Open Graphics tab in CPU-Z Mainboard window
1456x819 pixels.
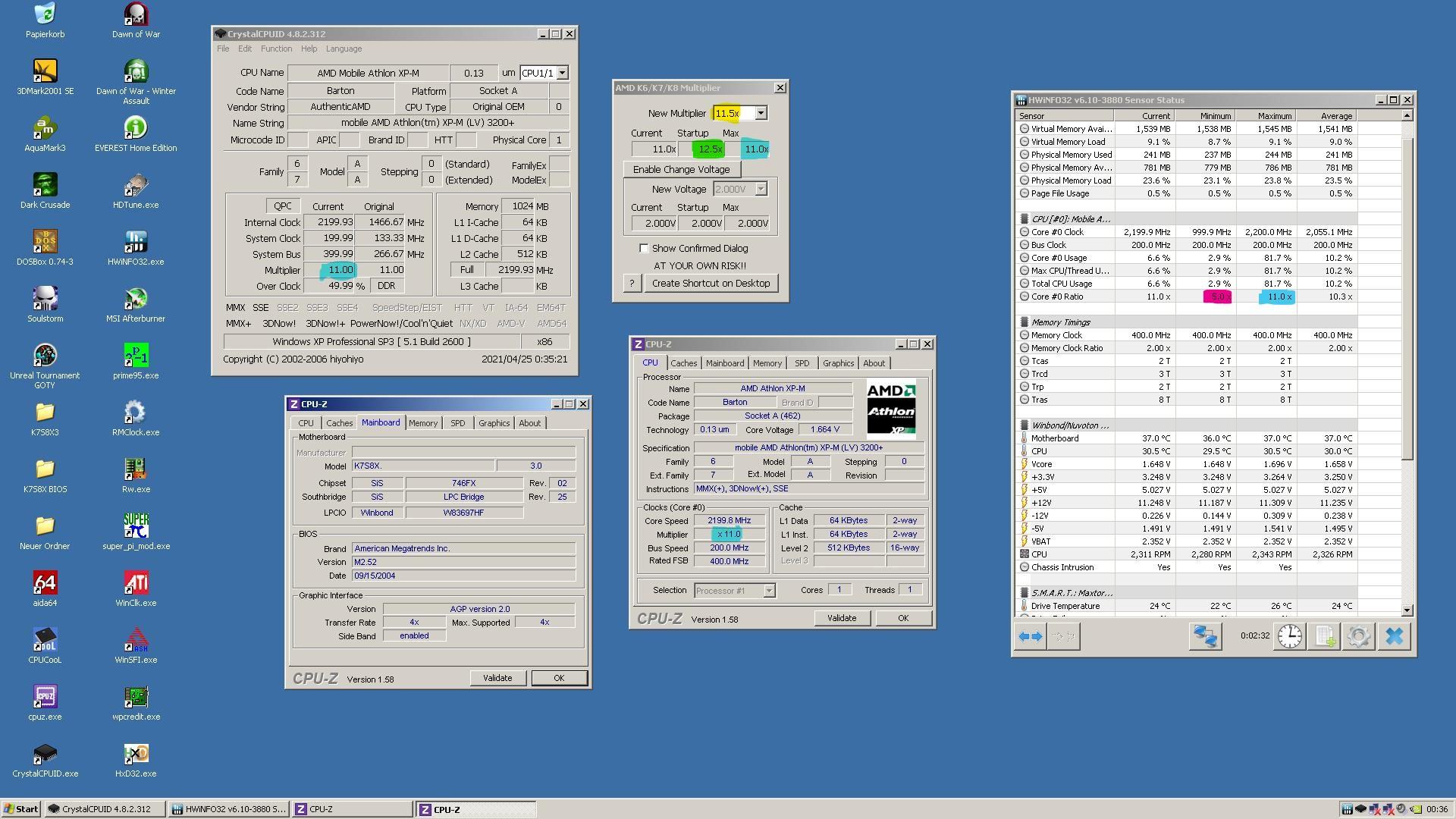point(494,423)
